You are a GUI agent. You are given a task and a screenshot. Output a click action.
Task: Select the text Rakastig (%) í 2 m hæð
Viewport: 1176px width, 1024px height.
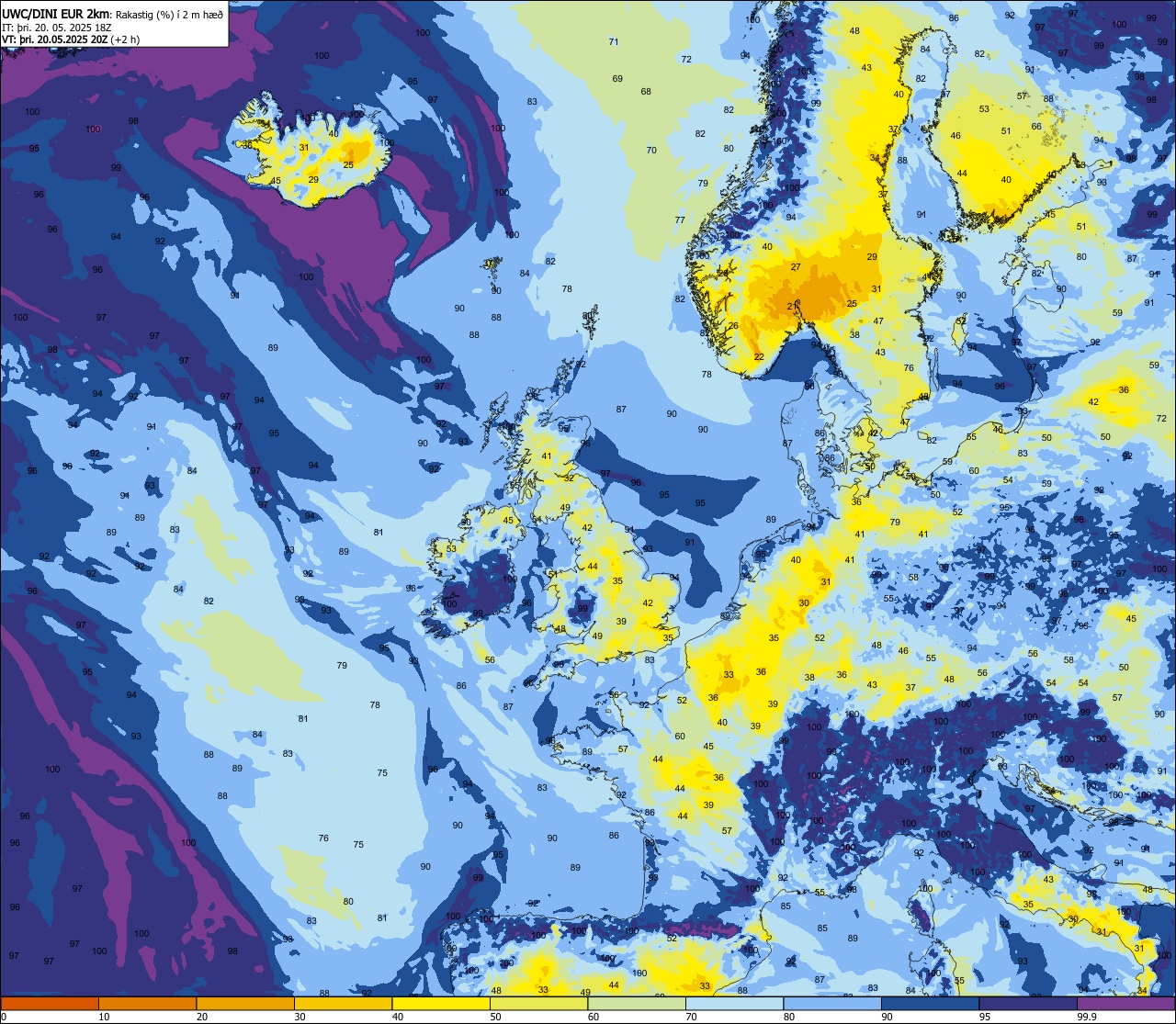pyautogui.click(x=169, y=15)
